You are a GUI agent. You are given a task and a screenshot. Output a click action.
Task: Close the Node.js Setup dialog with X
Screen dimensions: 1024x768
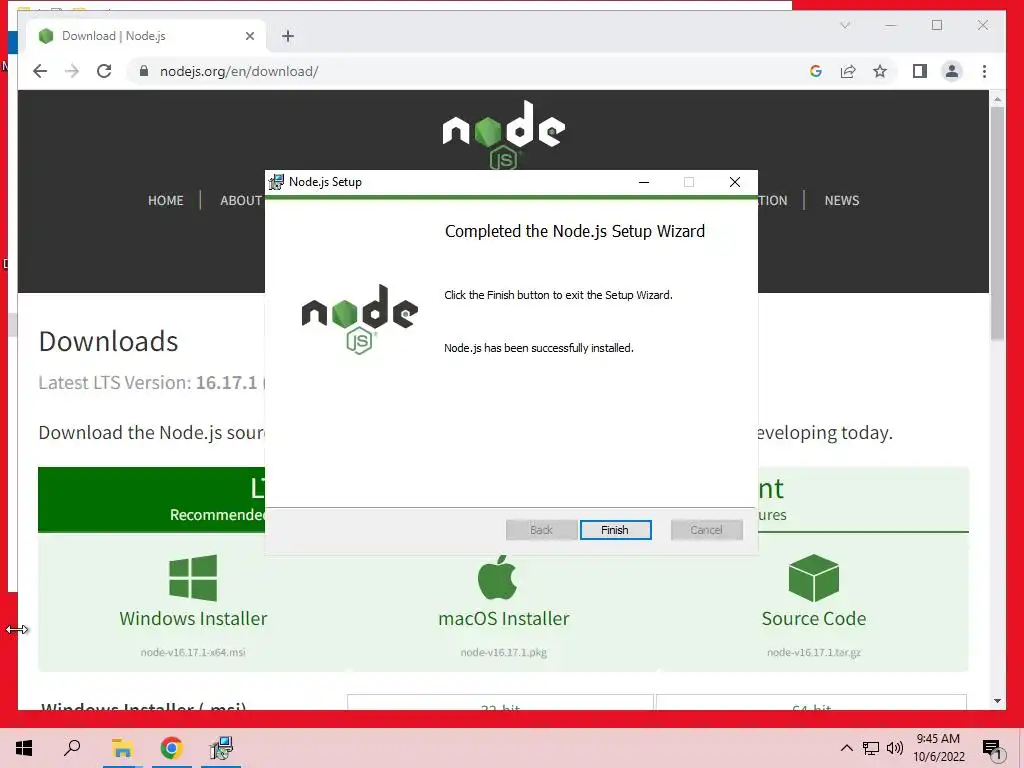[x=735, y=182]
